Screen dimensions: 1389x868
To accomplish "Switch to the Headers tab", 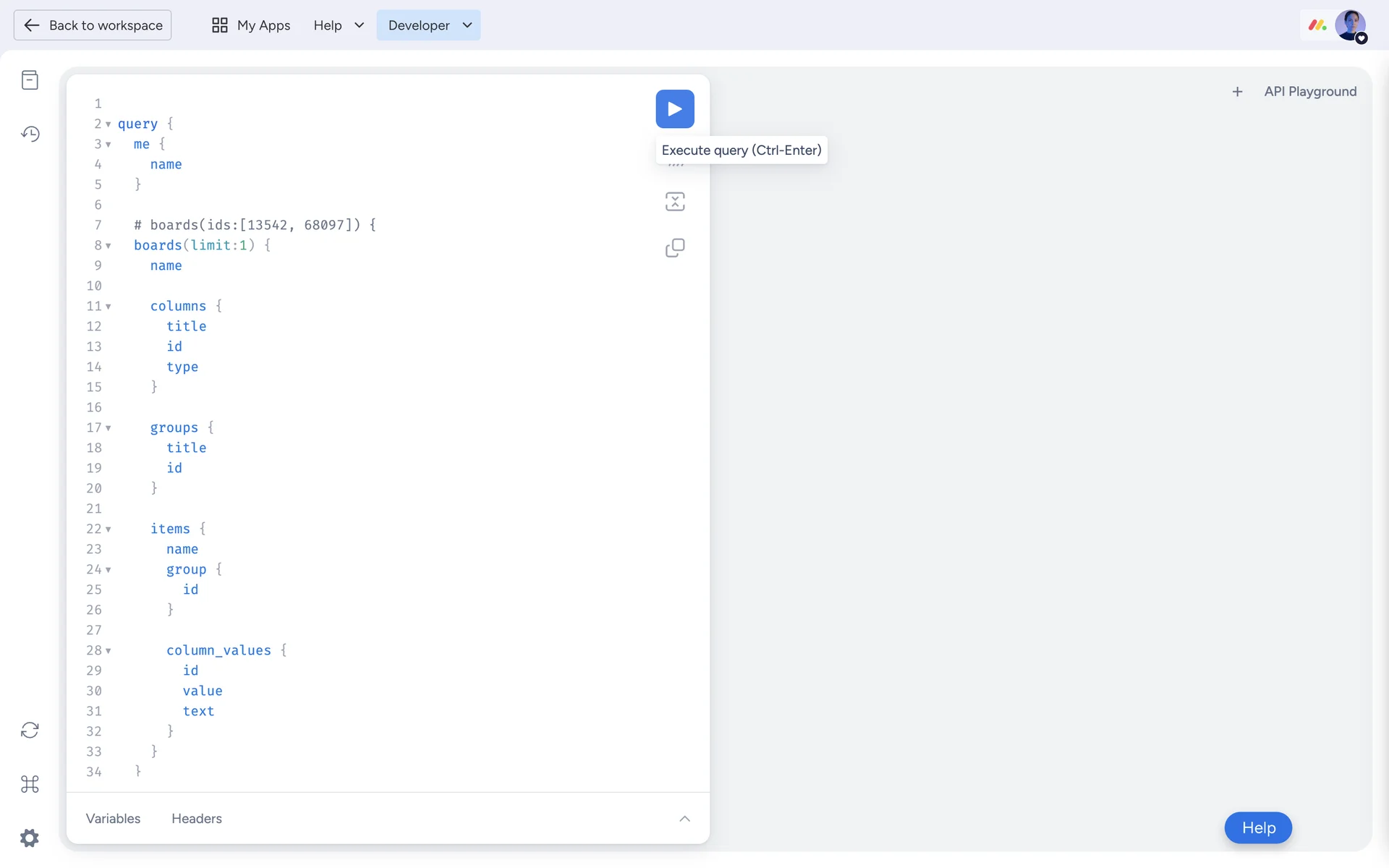I will pyautogui.click(x=196, y=819).
